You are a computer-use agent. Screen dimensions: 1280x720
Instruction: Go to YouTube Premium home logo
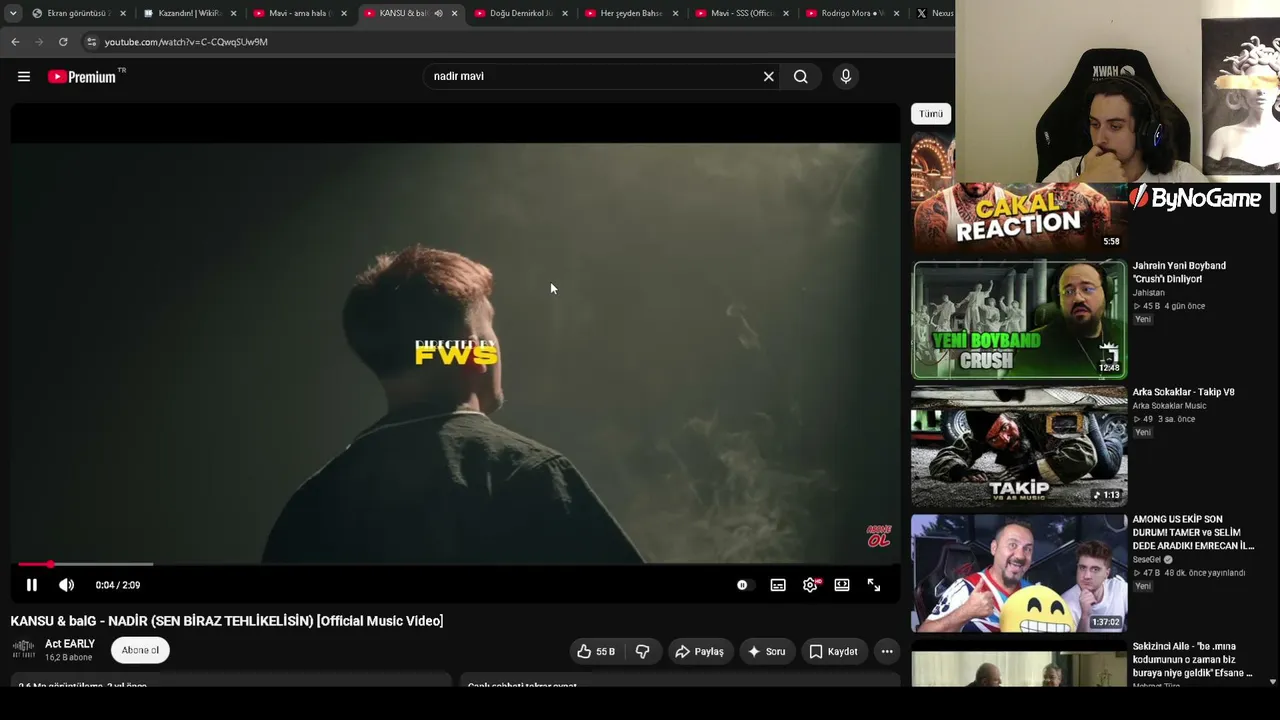pyautogui.click(x=85, y=76)
